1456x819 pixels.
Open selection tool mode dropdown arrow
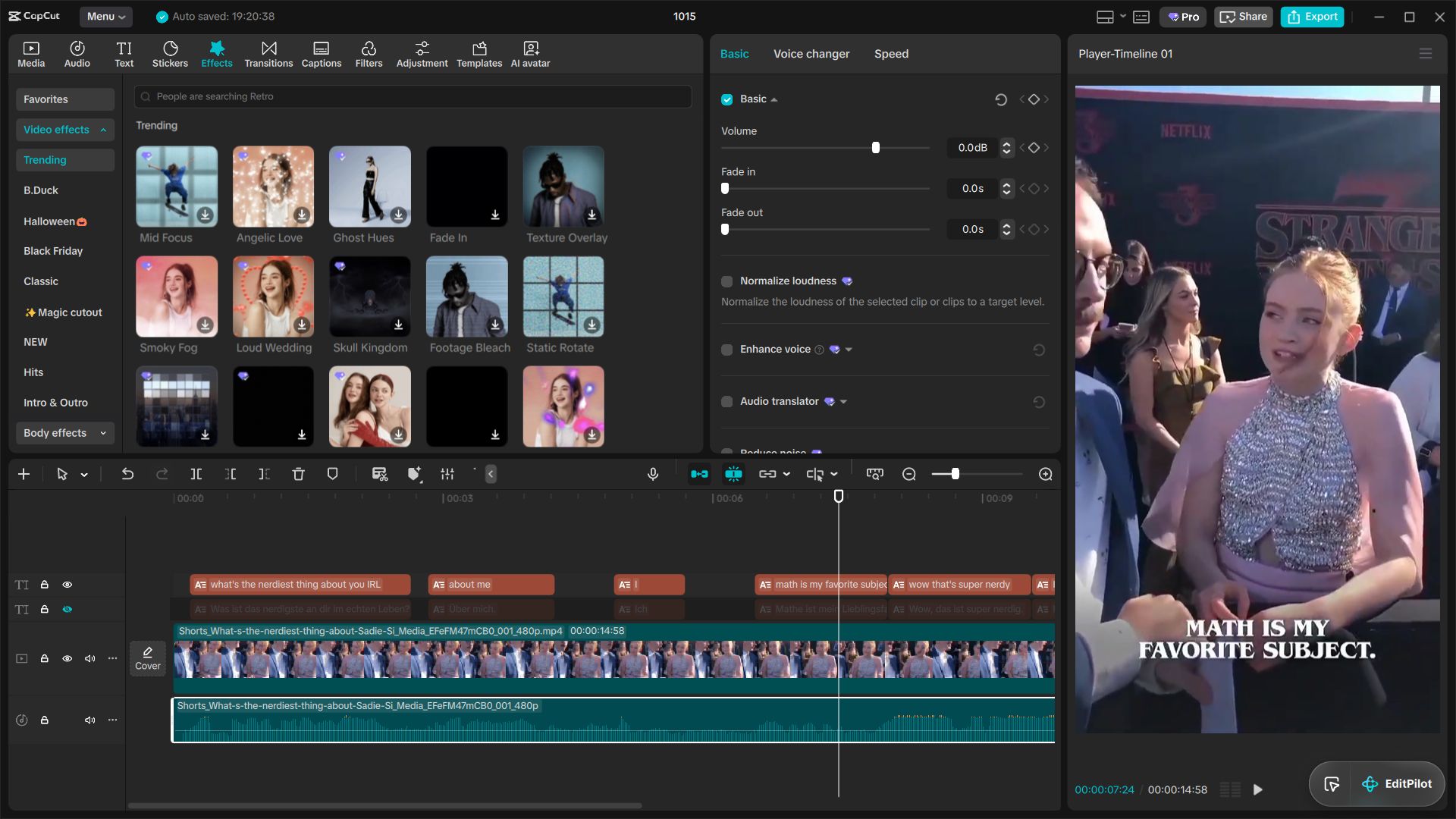[x=84, y=475]
